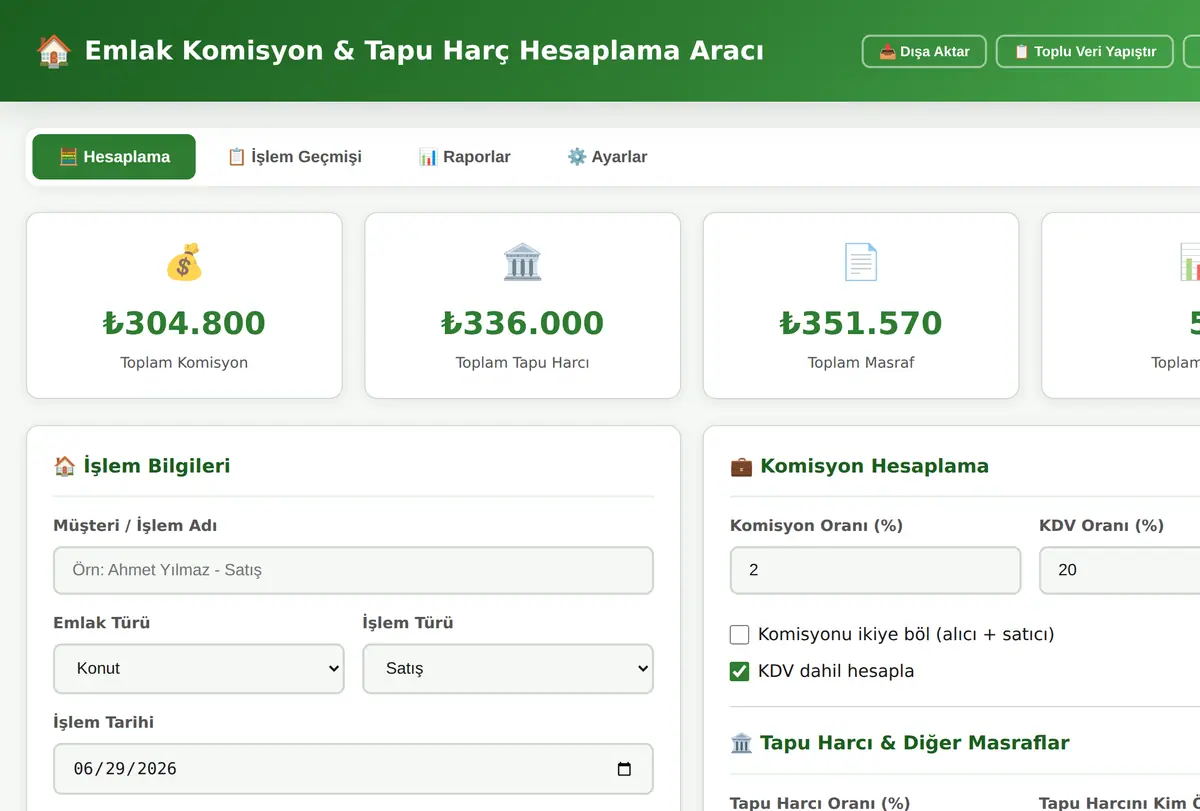Click the bank building icon on Tapu Harcı card
This screenshot has width=1200, height=811.
[x=522, y=262]
